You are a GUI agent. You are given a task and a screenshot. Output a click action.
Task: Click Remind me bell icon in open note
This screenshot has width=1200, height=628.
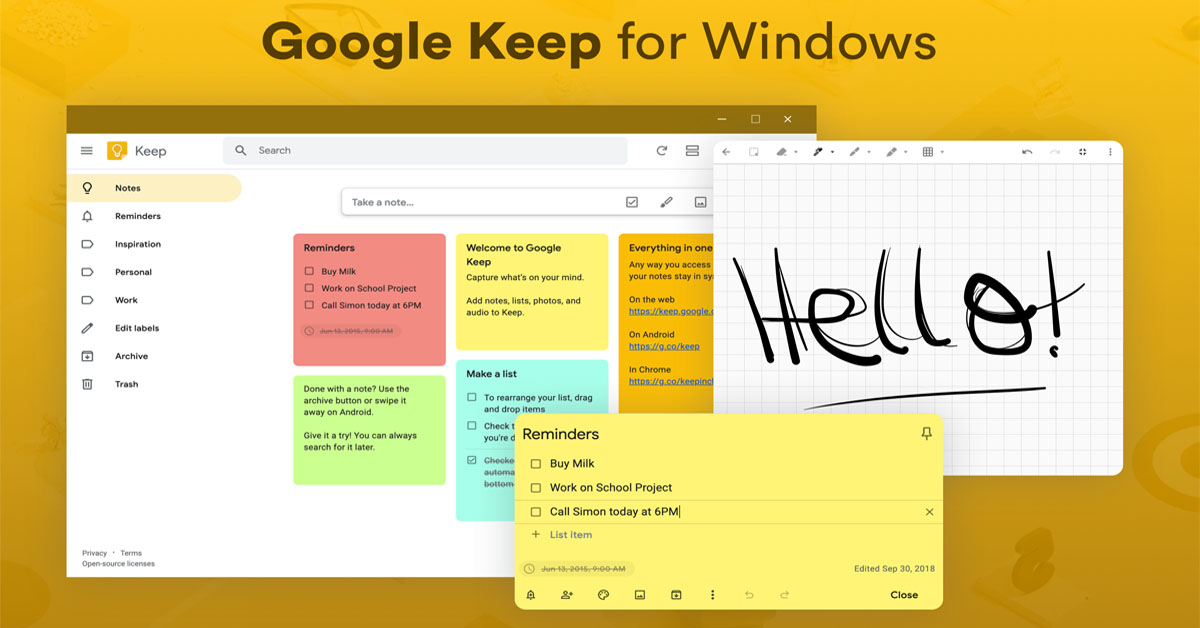click(x=530, y=595)
